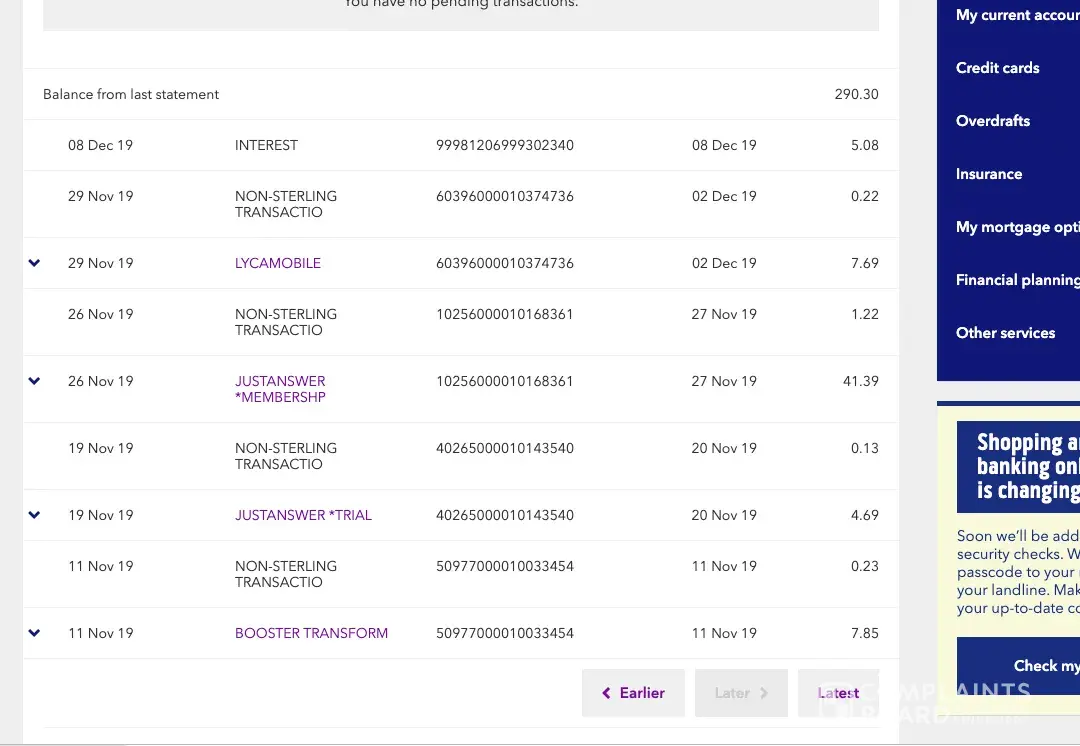Open My current account menu item

point(1016,15)
